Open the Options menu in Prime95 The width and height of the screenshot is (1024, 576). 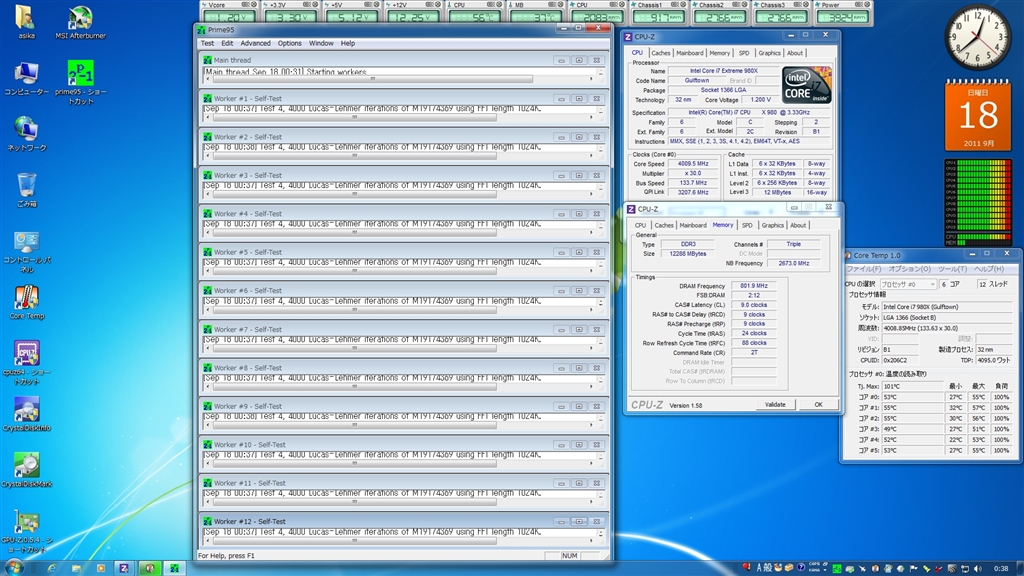pyautogui.click(x=289, y=43)
